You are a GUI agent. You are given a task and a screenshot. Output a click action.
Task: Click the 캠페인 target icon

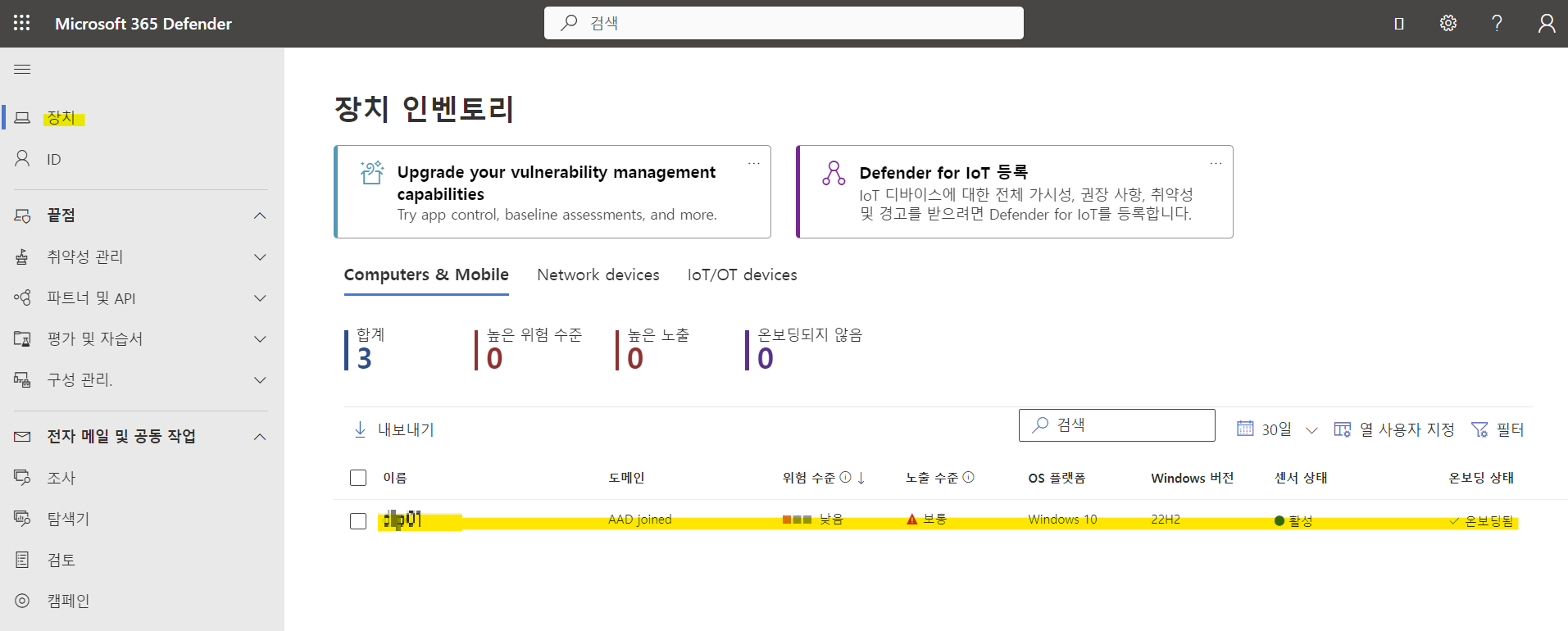click(22, 601)
